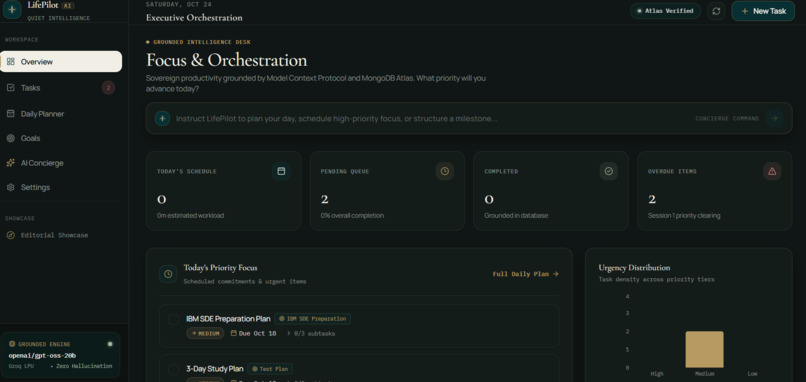Open the Settings page

click(x=61, y=187)
